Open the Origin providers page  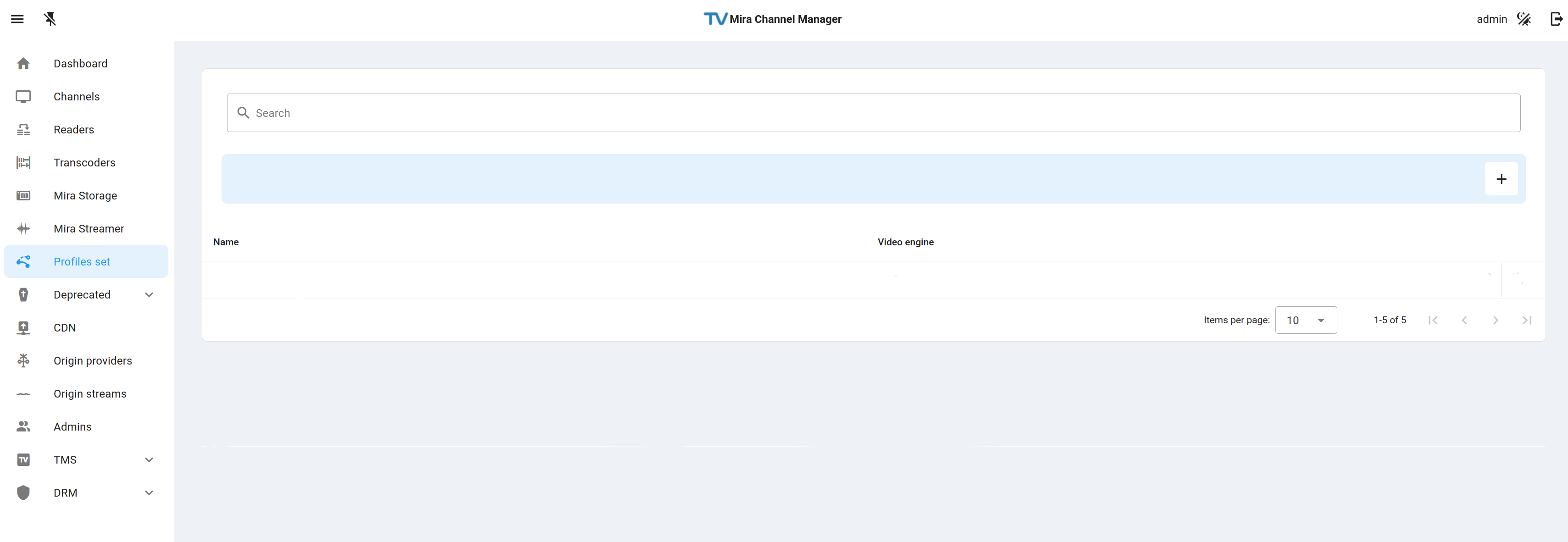(93, 361)
